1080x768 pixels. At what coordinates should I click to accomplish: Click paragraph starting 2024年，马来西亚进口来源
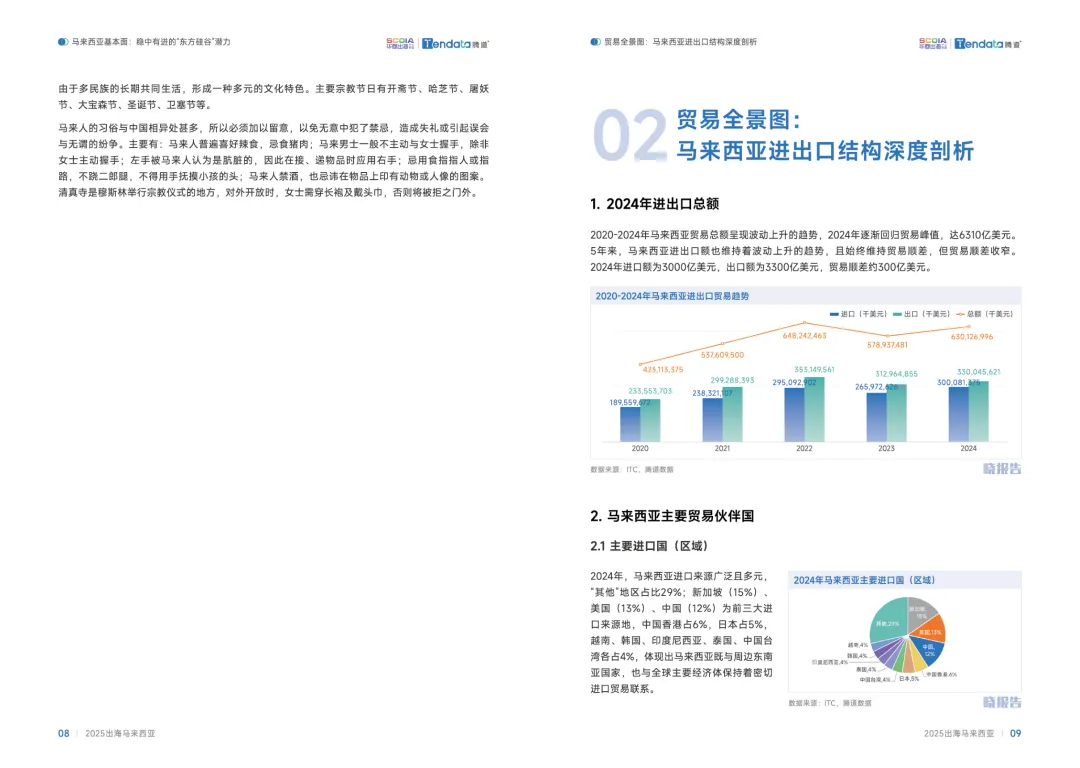coord(681,632)
